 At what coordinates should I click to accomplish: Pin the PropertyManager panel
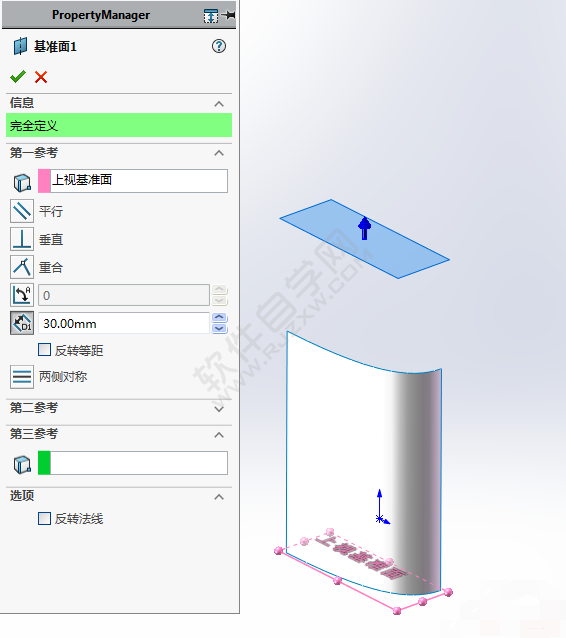[230, 15]
